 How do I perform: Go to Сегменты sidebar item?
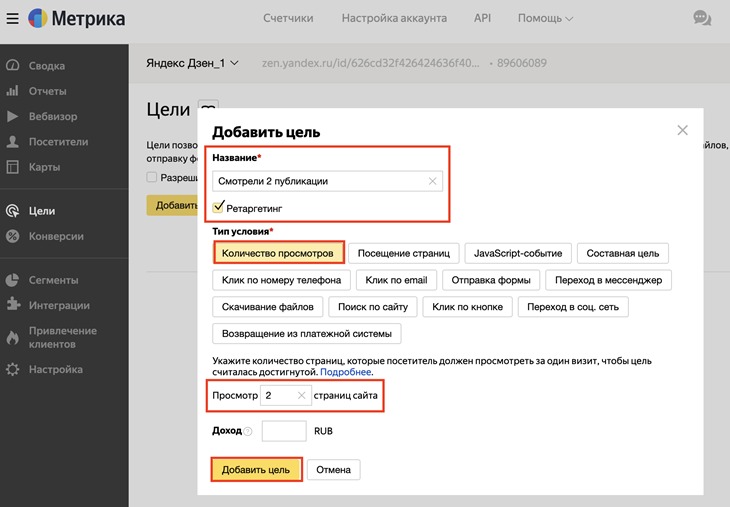pos(54,280)
